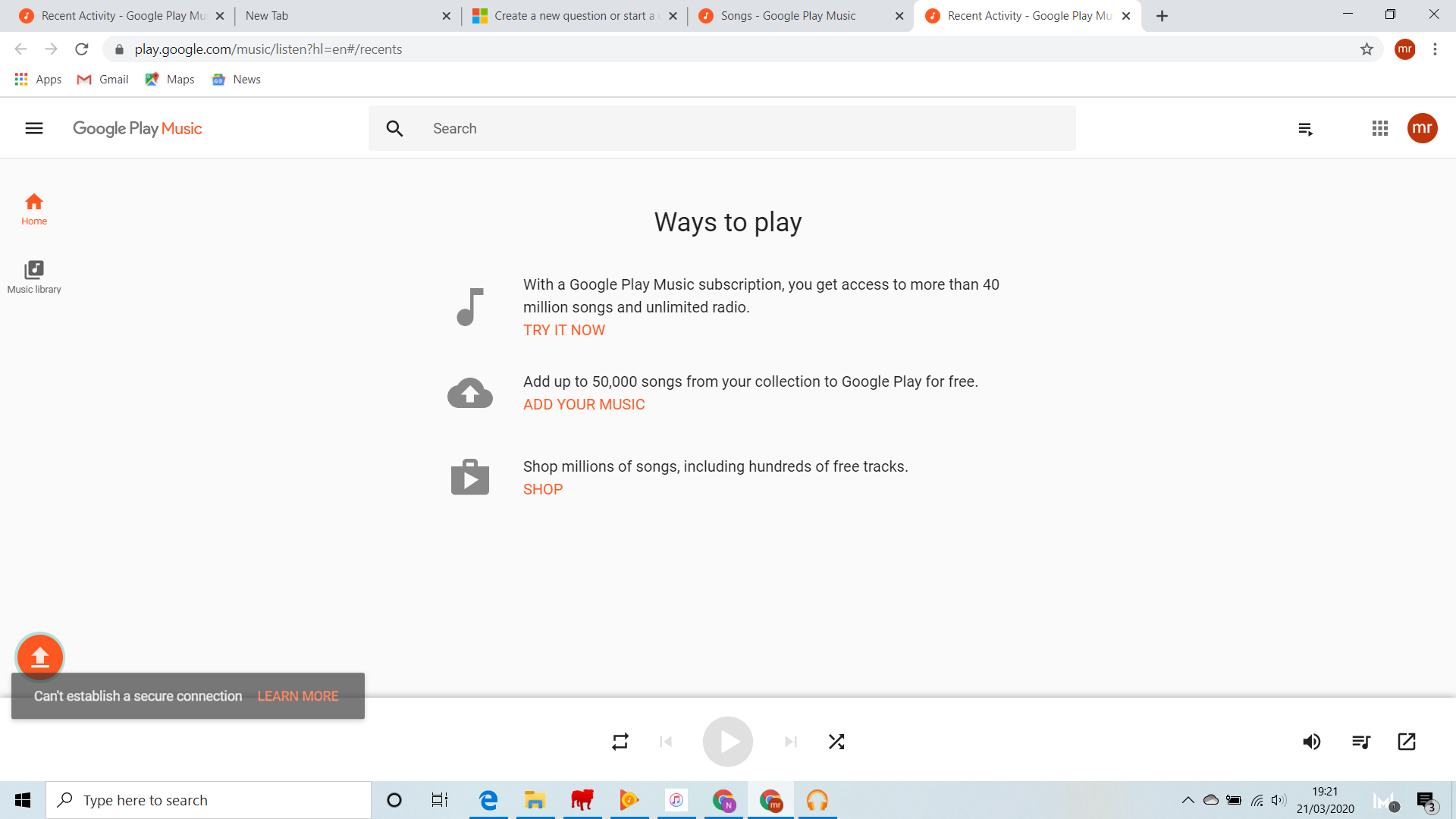Screen dimensions: 1456x819
Task: Close the Songs - Google Play Music tab
Action: point(899,15)
